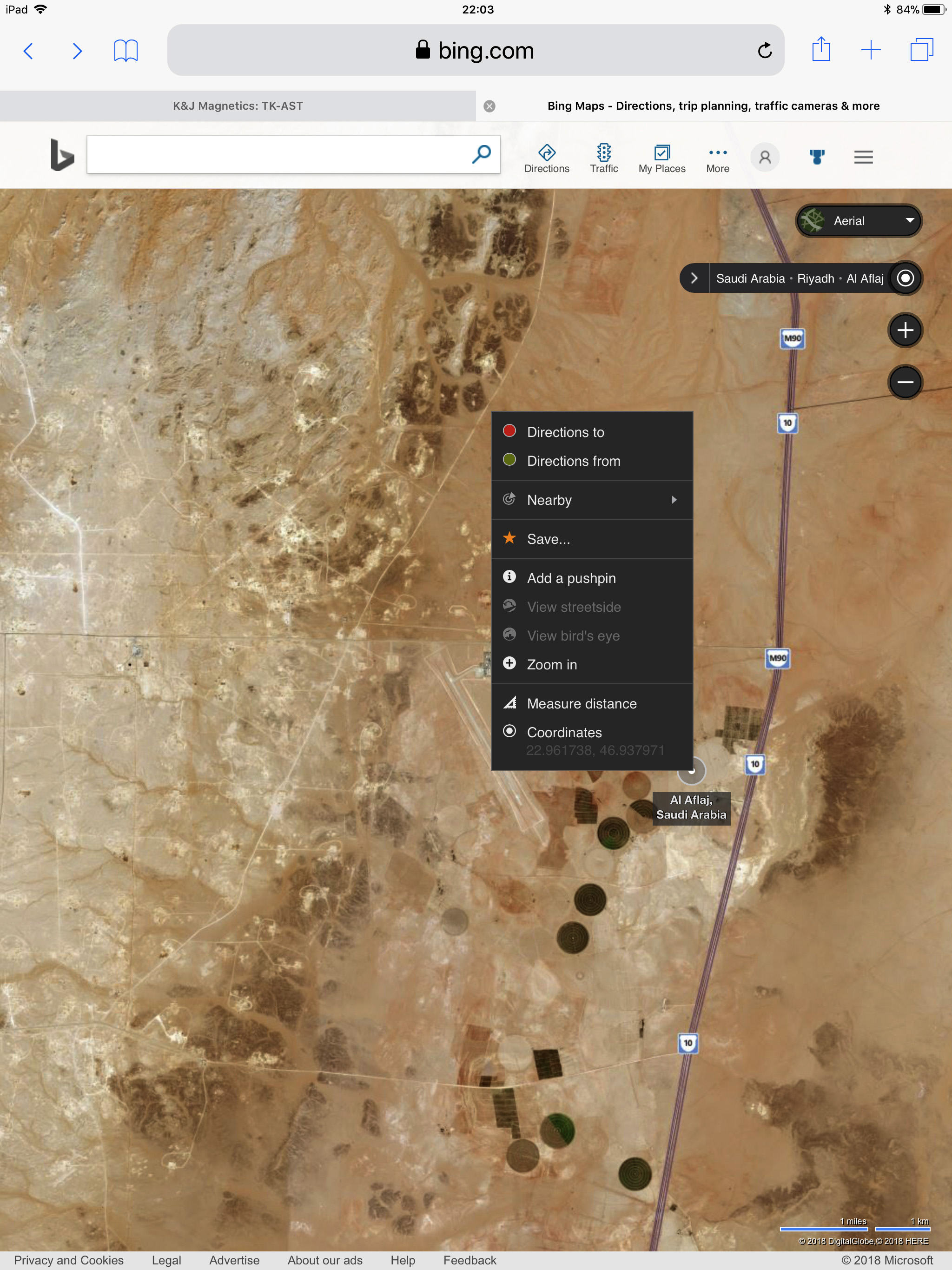Screen dimensions: 952x1270
Task: Switch to K&J Magnetics: TK-AST tab
Action: (x=238, y=106)
